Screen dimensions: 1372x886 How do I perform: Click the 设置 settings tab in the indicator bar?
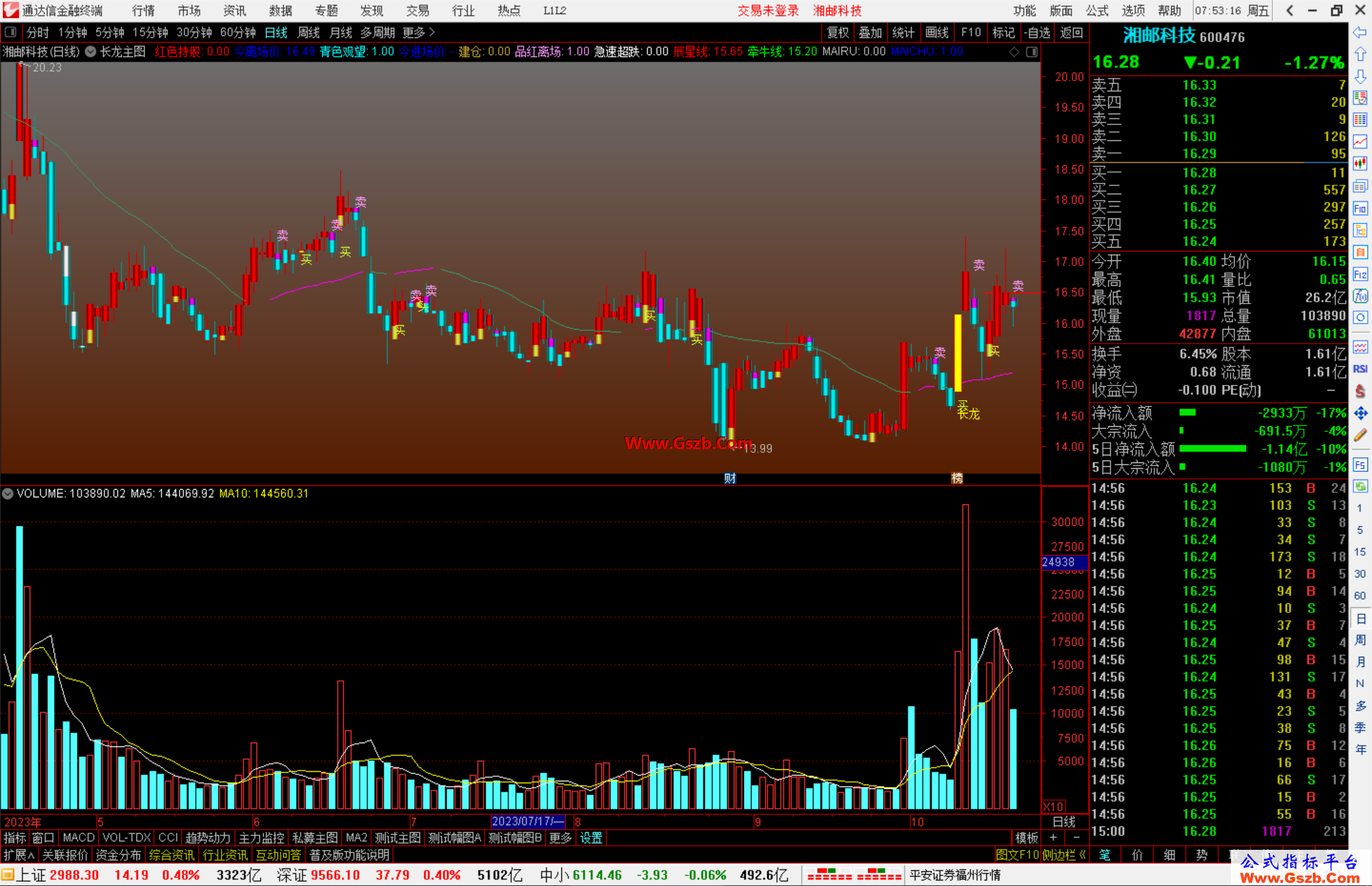(x=591, y=838)
